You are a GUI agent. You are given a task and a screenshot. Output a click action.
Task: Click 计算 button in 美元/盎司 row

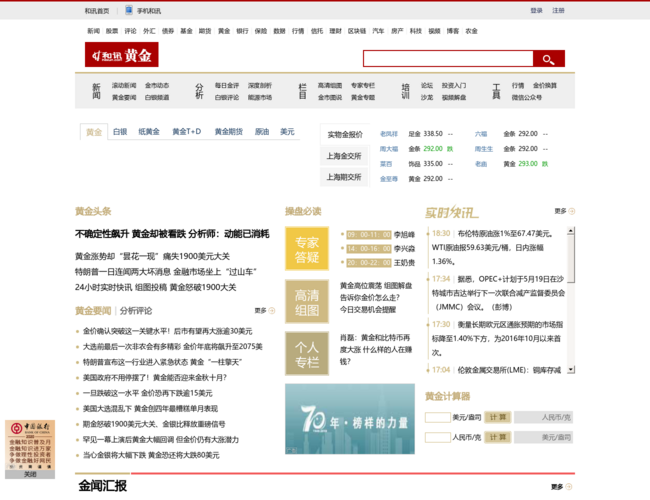coord(498,417)
